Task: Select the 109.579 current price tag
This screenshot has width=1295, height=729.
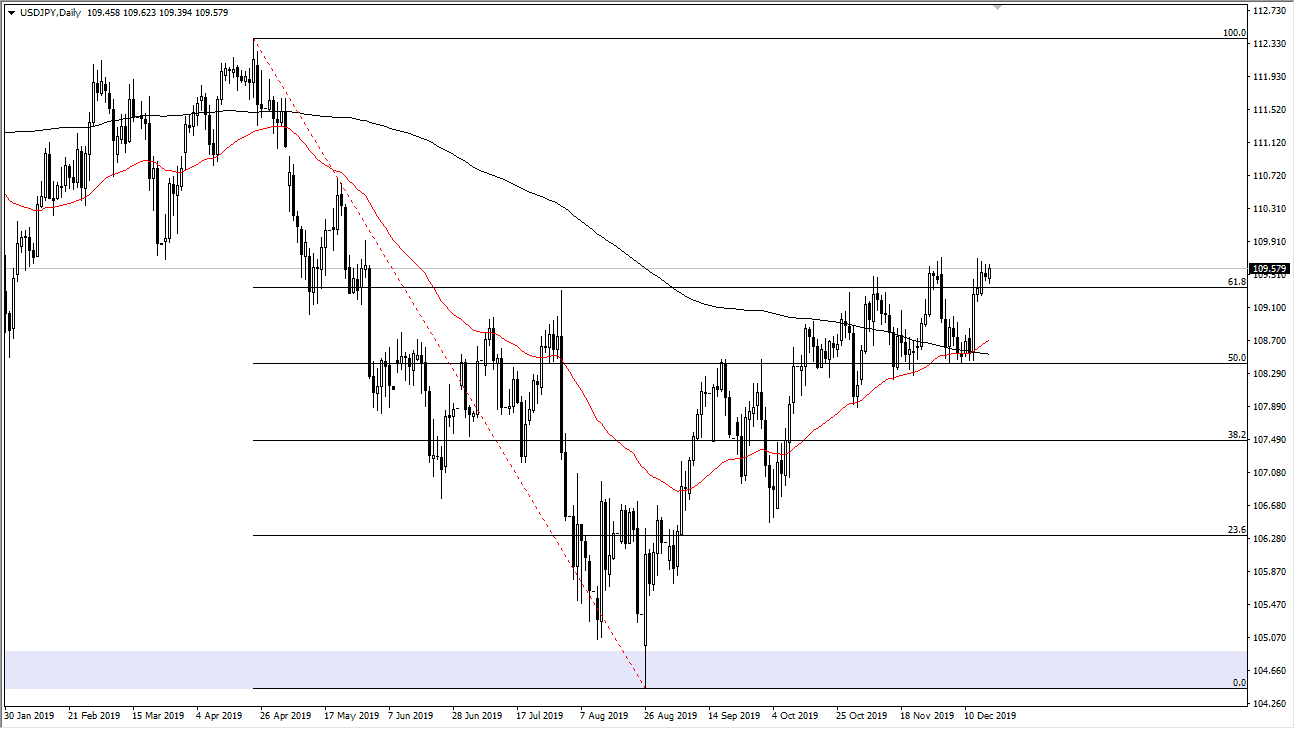Action: pos(1266,268)
